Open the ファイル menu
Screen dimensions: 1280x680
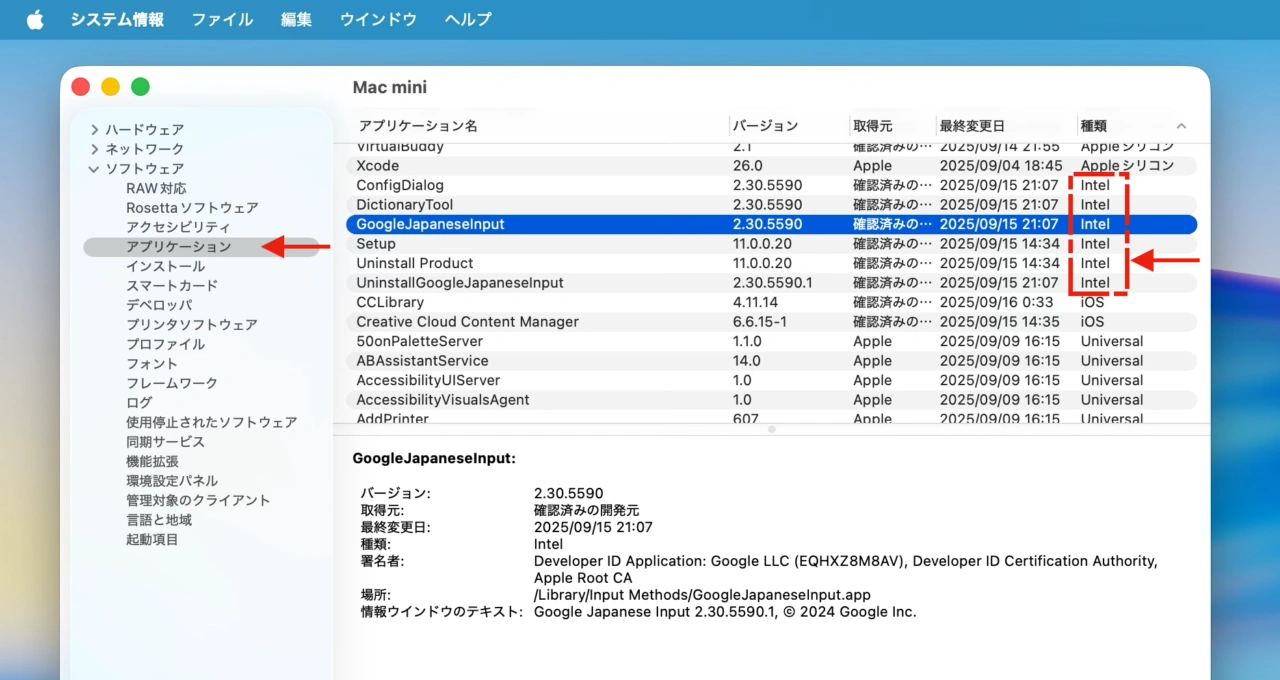coord(222,20)
